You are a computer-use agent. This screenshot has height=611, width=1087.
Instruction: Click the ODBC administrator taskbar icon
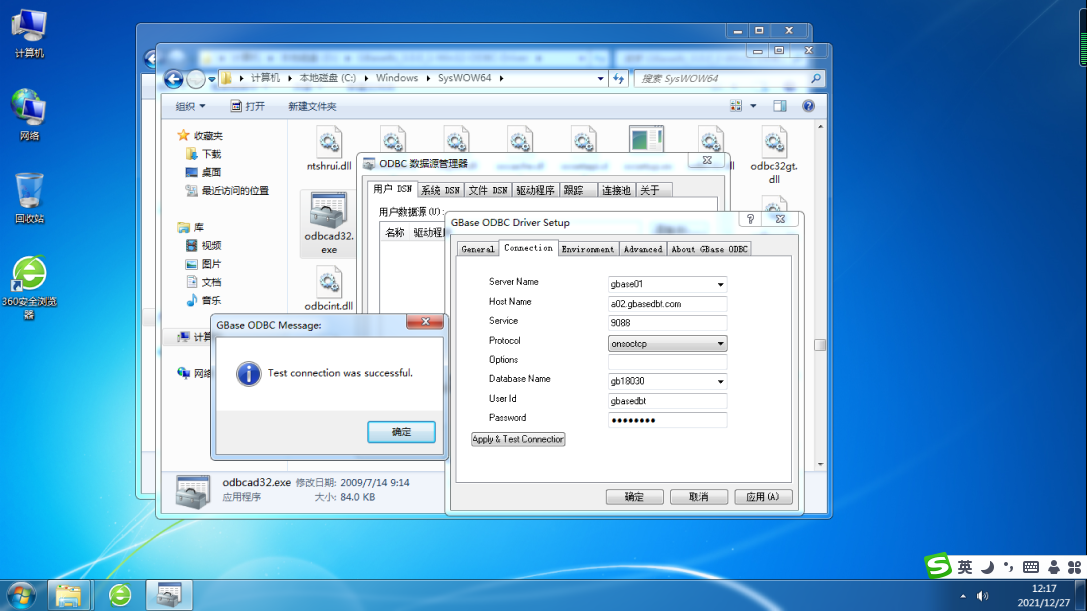168,595
